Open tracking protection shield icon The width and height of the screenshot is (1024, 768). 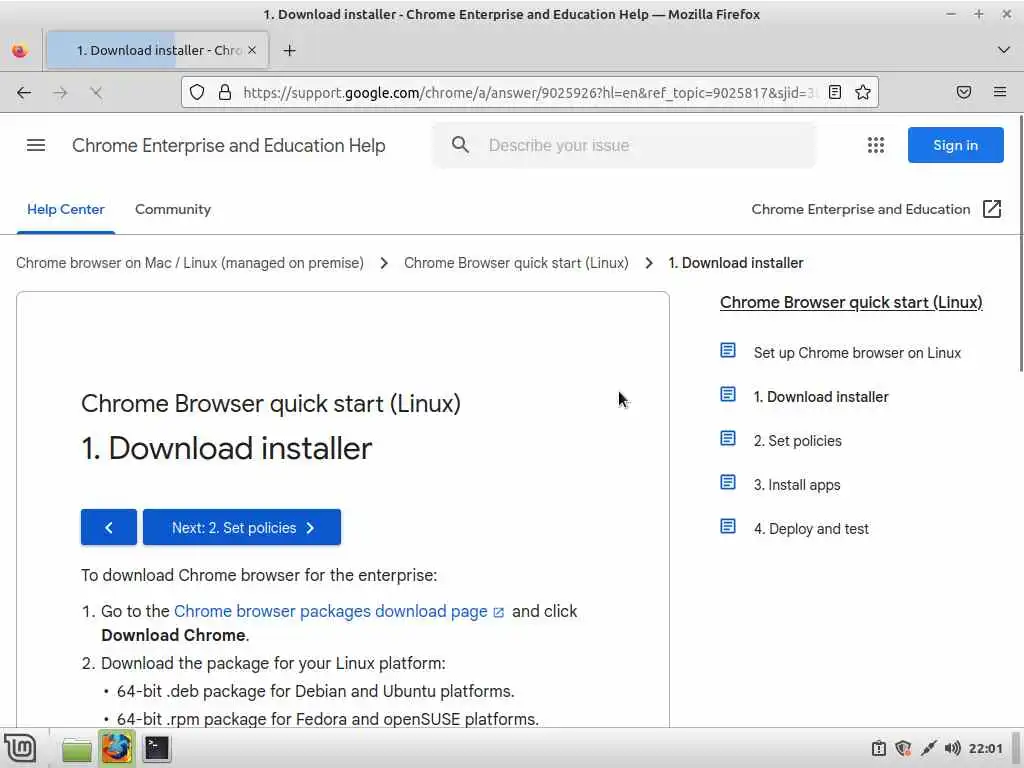(197, 92)
